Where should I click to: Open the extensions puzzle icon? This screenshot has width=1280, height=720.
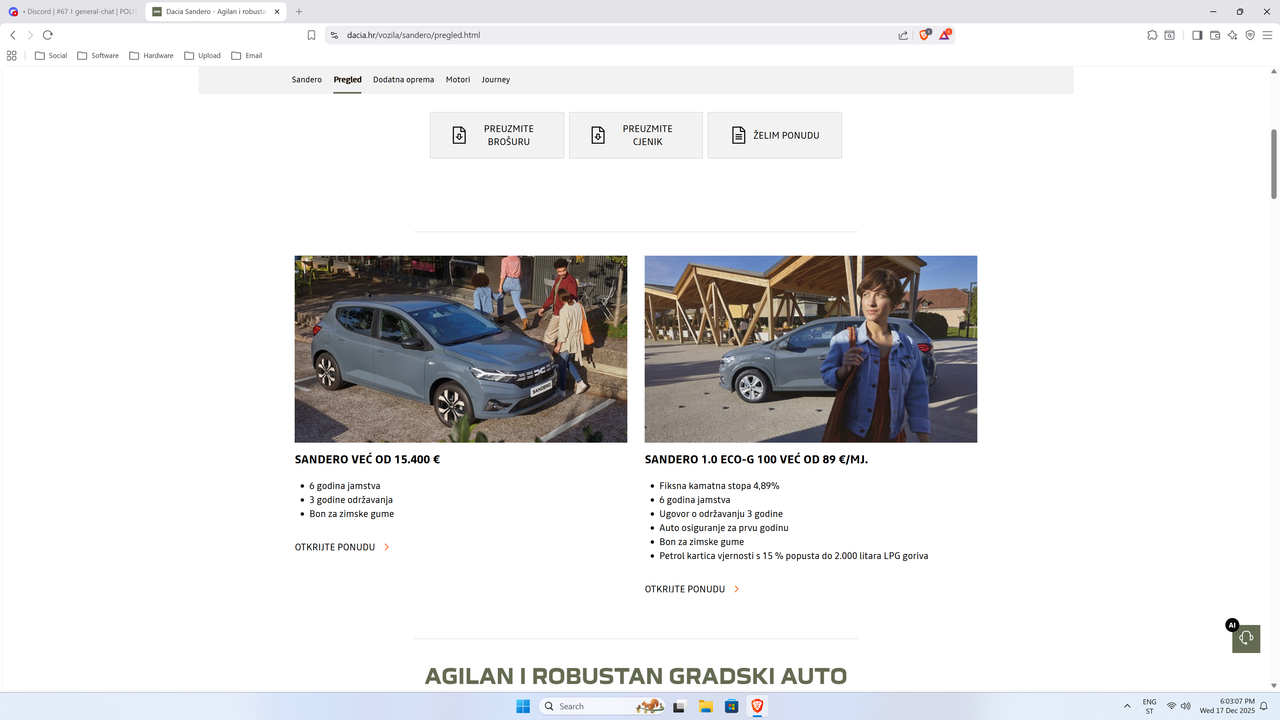(1152, 35)
